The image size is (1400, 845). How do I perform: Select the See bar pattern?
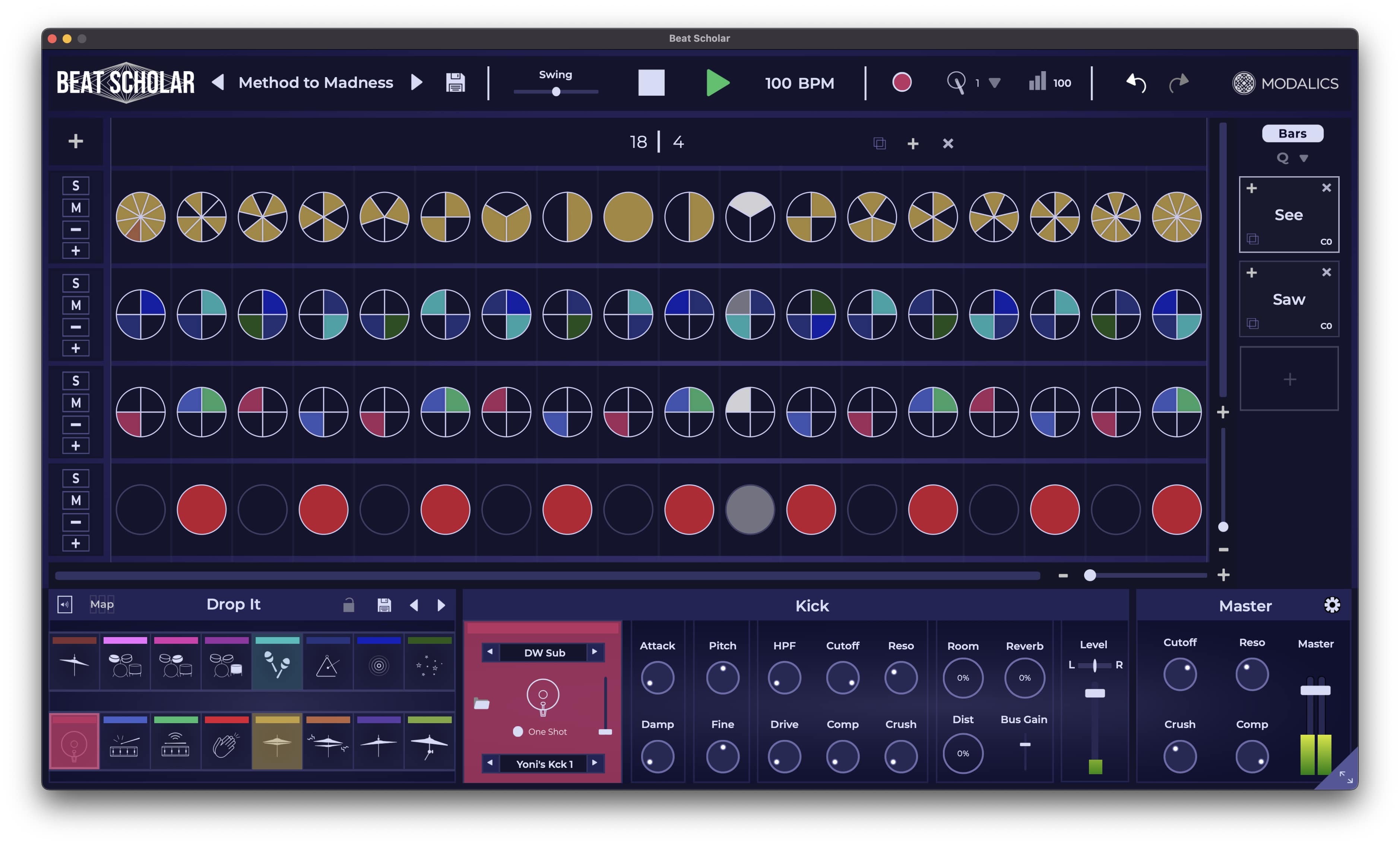tap(1288, 215)
